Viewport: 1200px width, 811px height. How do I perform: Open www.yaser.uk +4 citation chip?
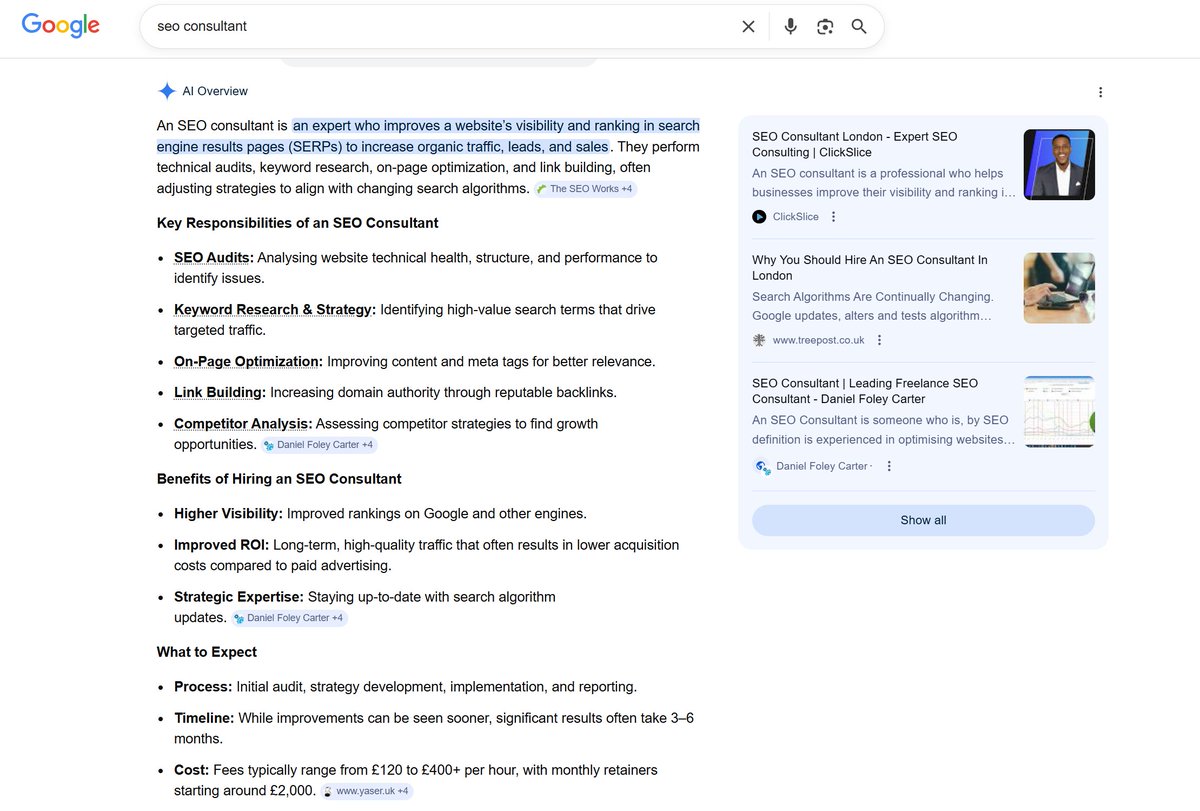366,791
